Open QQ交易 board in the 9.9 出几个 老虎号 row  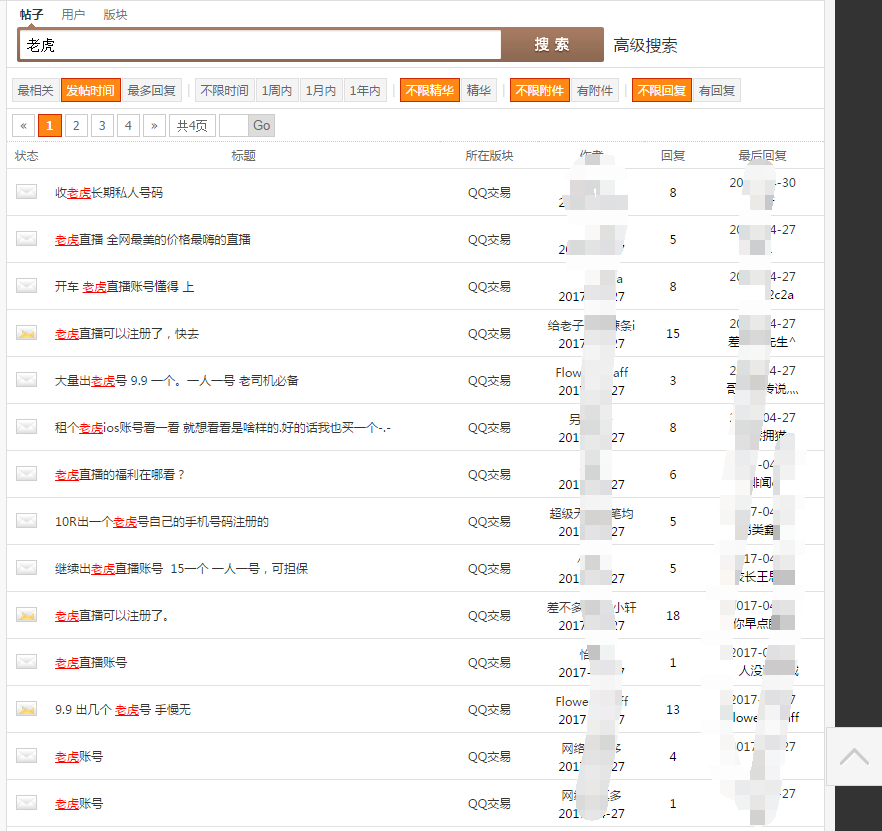pyautogui.click(x=489, y=709)
